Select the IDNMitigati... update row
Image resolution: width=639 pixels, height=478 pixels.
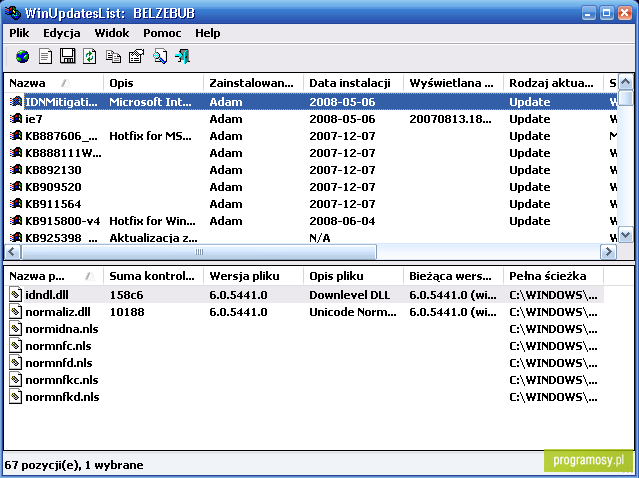[312, 102]
